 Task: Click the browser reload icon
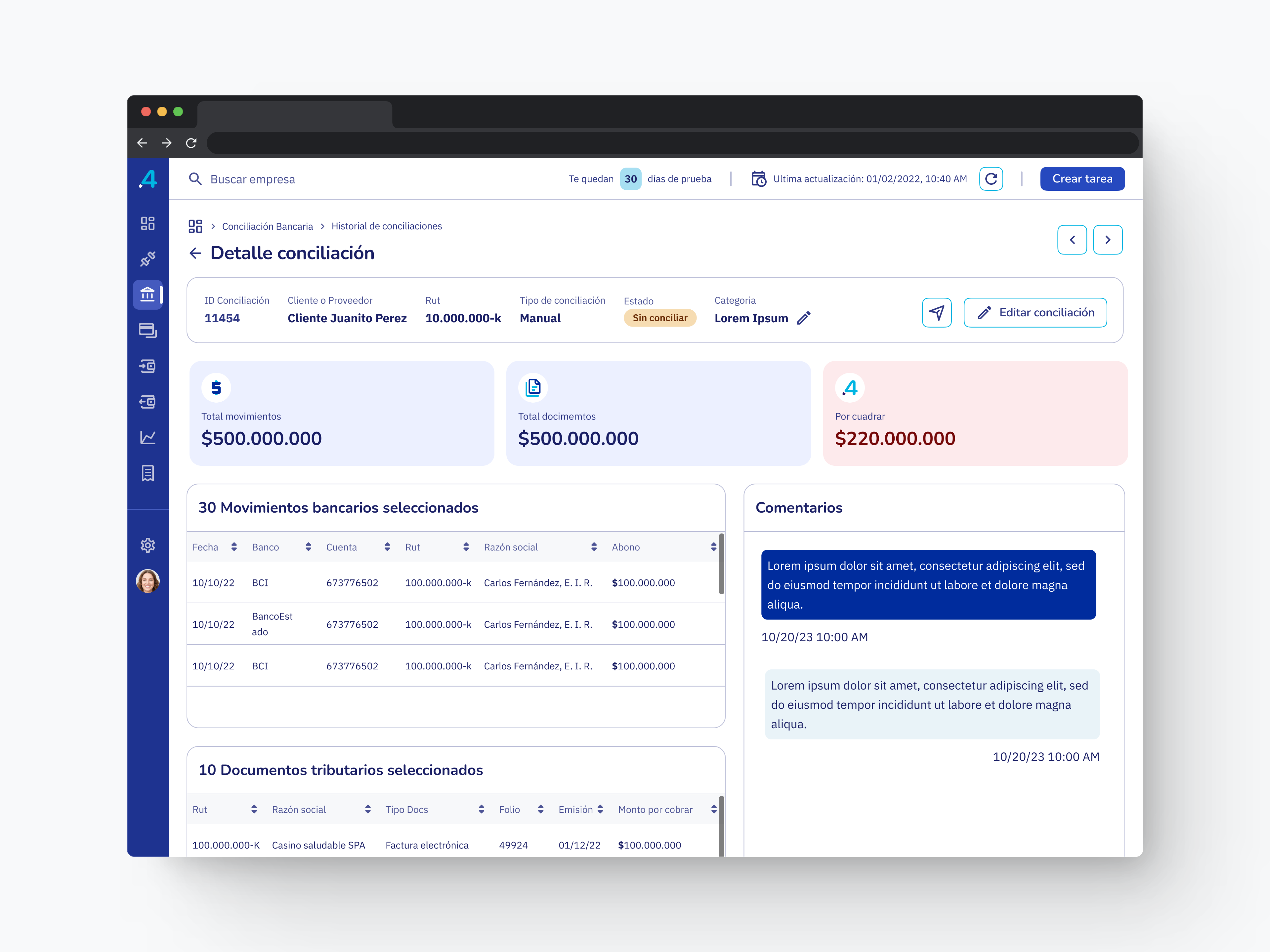(191, 143)
